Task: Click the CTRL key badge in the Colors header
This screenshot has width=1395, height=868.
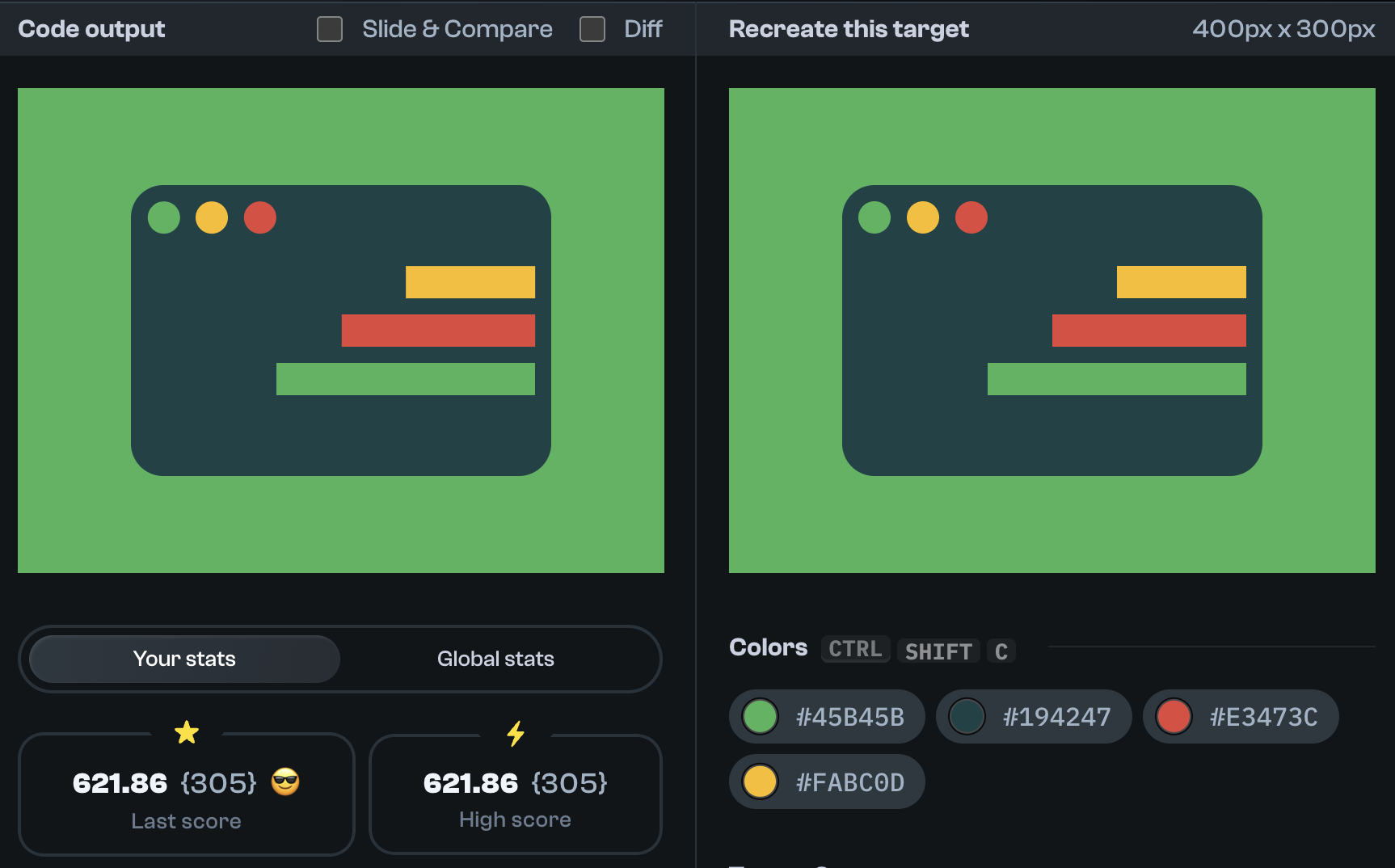Action: [855, 649]
